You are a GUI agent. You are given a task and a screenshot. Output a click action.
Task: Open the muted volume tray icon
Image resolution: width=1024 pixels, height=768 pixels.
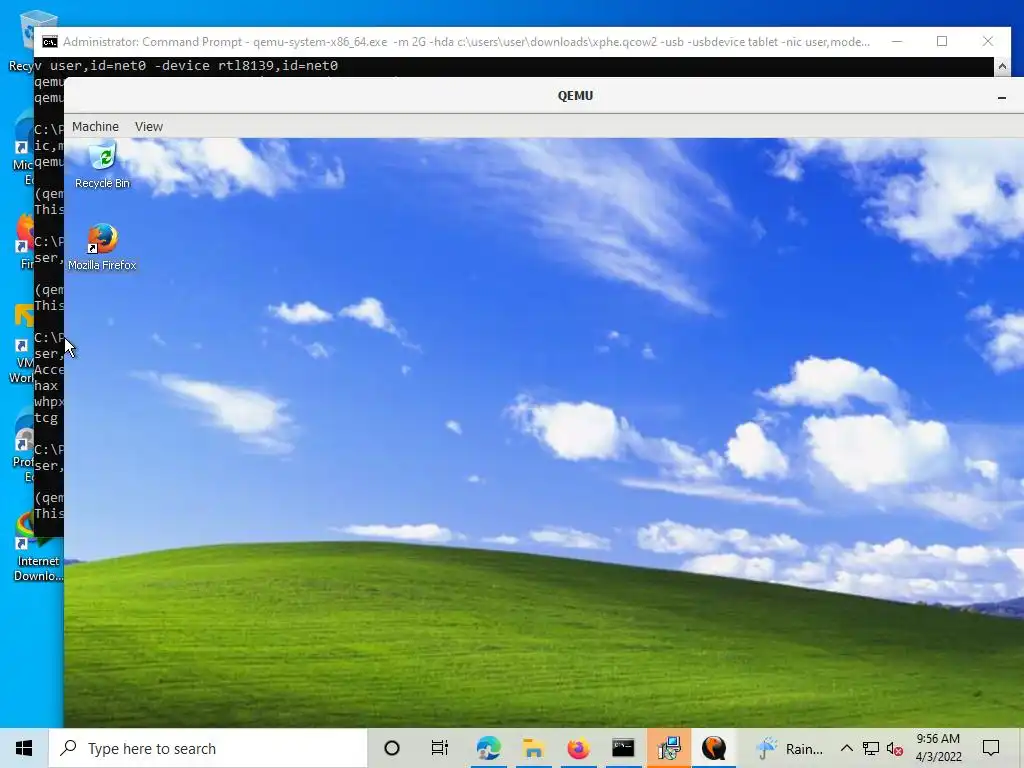tap(895, 749)
